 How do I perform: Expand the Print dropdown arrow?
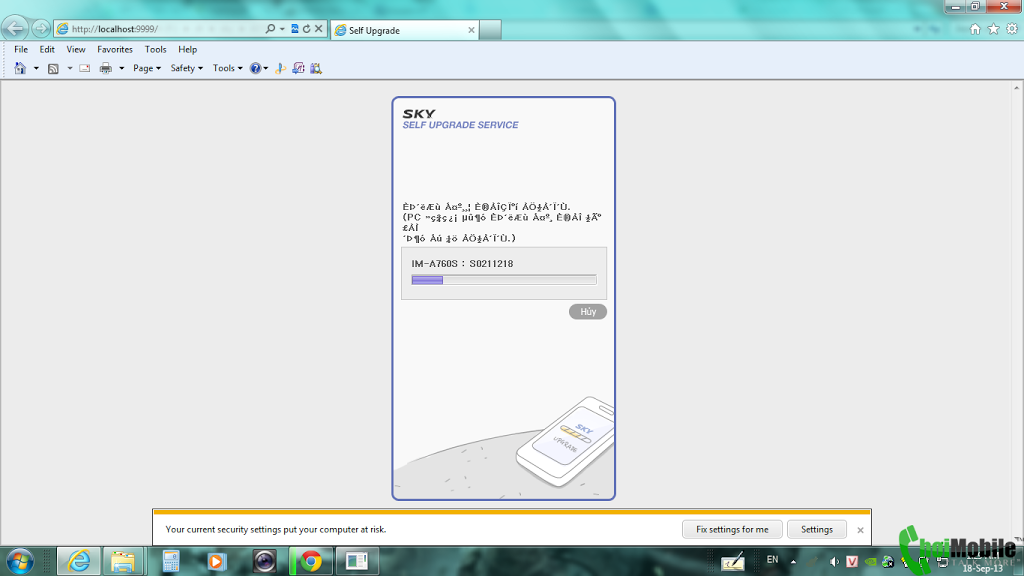(x=121, y=68)
